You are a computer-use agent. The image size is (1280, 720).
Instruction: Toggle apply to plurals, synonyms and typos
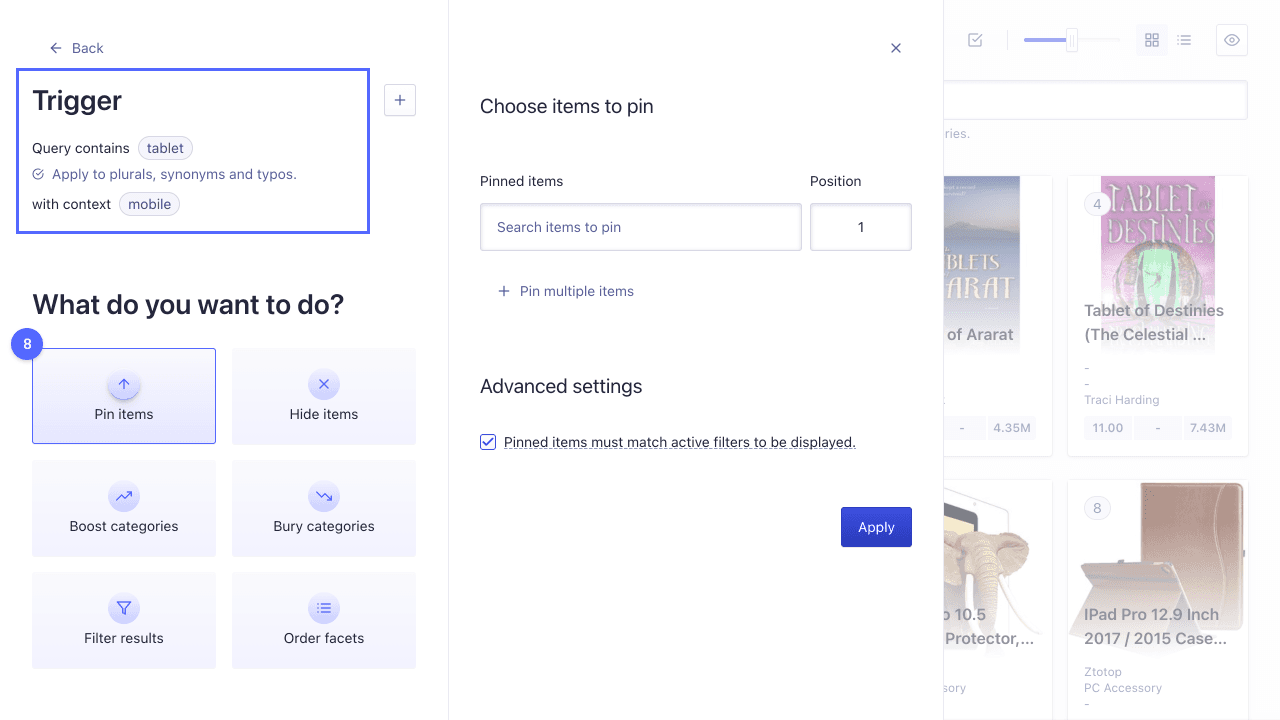(39, 174)
